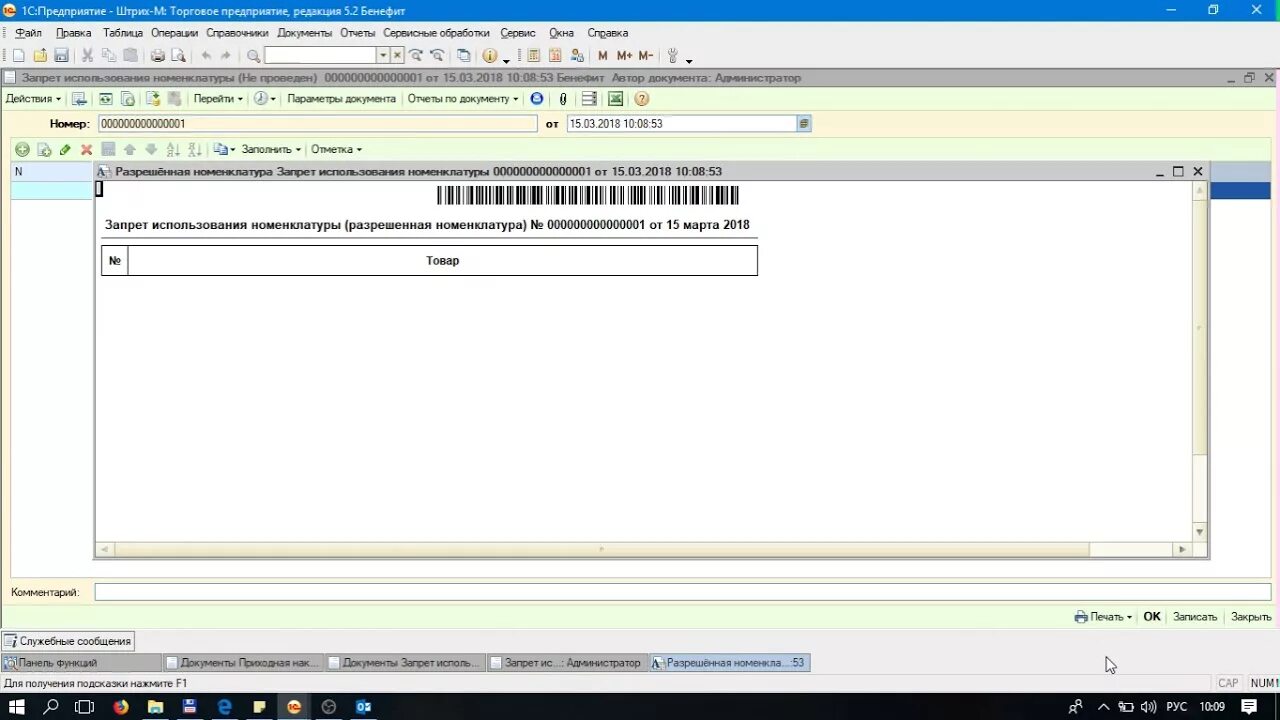Click the Записать button
Image resolution: width=1280 pixels, height=720 pixels.
tap(1195, 617)
